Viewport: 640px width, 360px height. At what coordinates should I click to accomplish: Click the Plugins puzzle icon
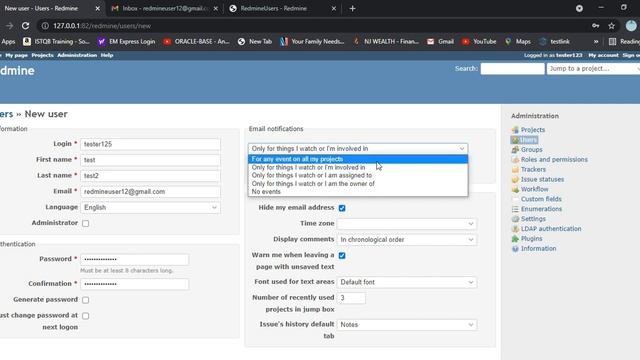[515, 239]
